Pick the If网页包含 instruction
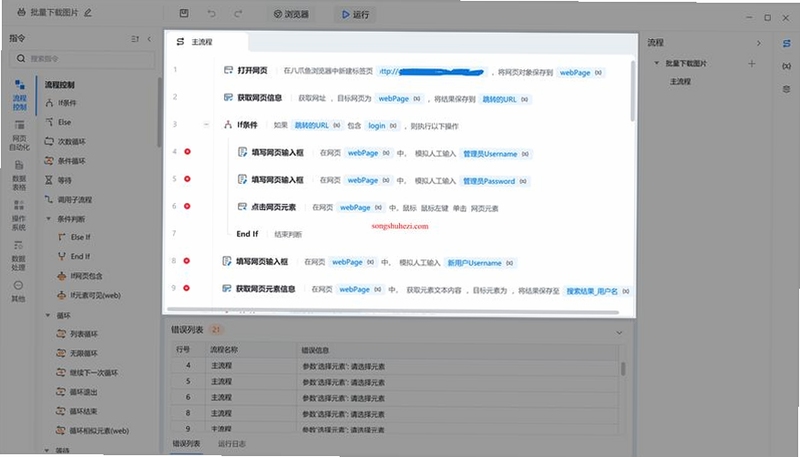The image size is (800, 457). tap(80, 276)
